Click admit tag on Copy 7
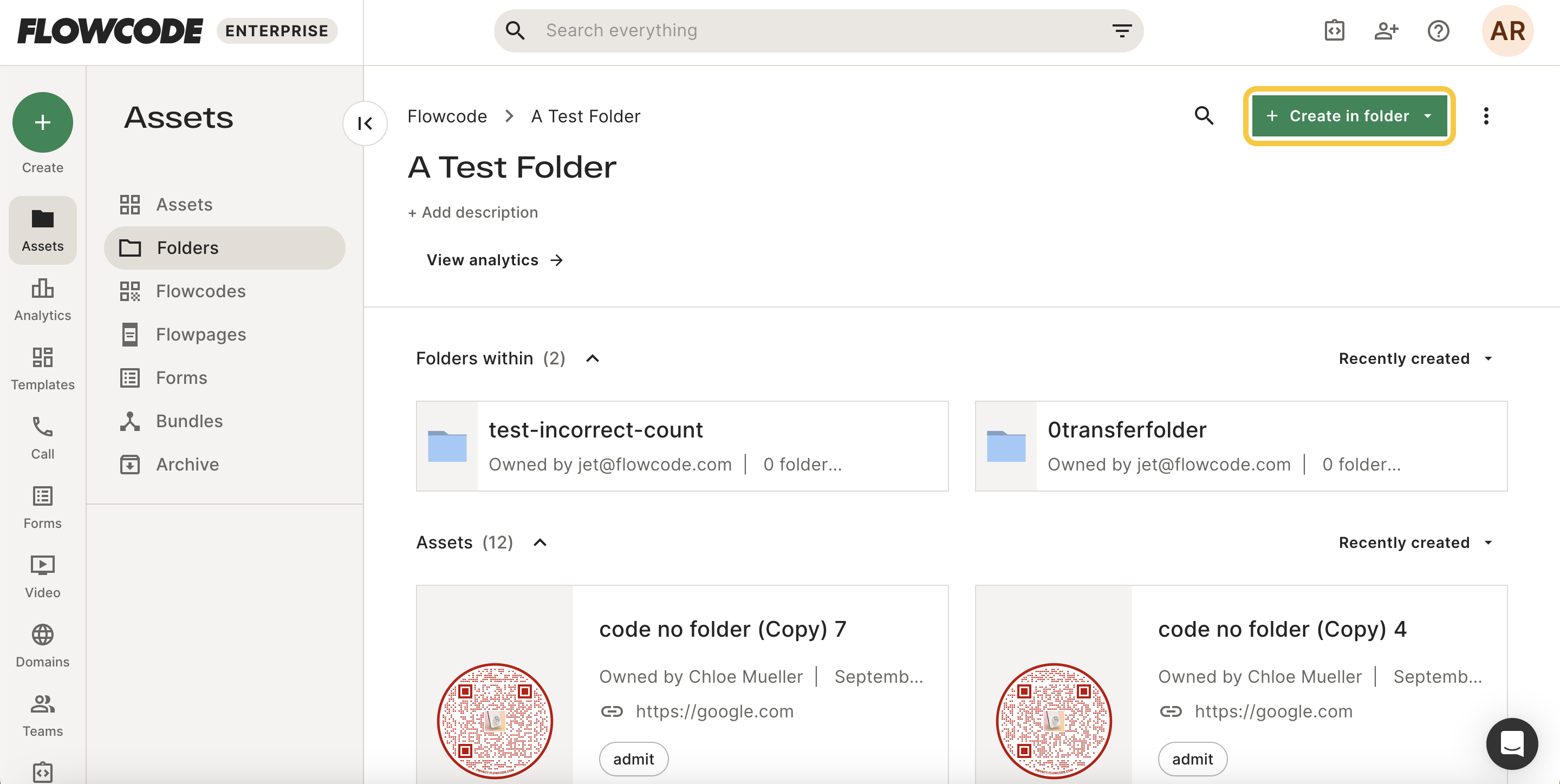The image size is (1560, 784). pos(633,759)
